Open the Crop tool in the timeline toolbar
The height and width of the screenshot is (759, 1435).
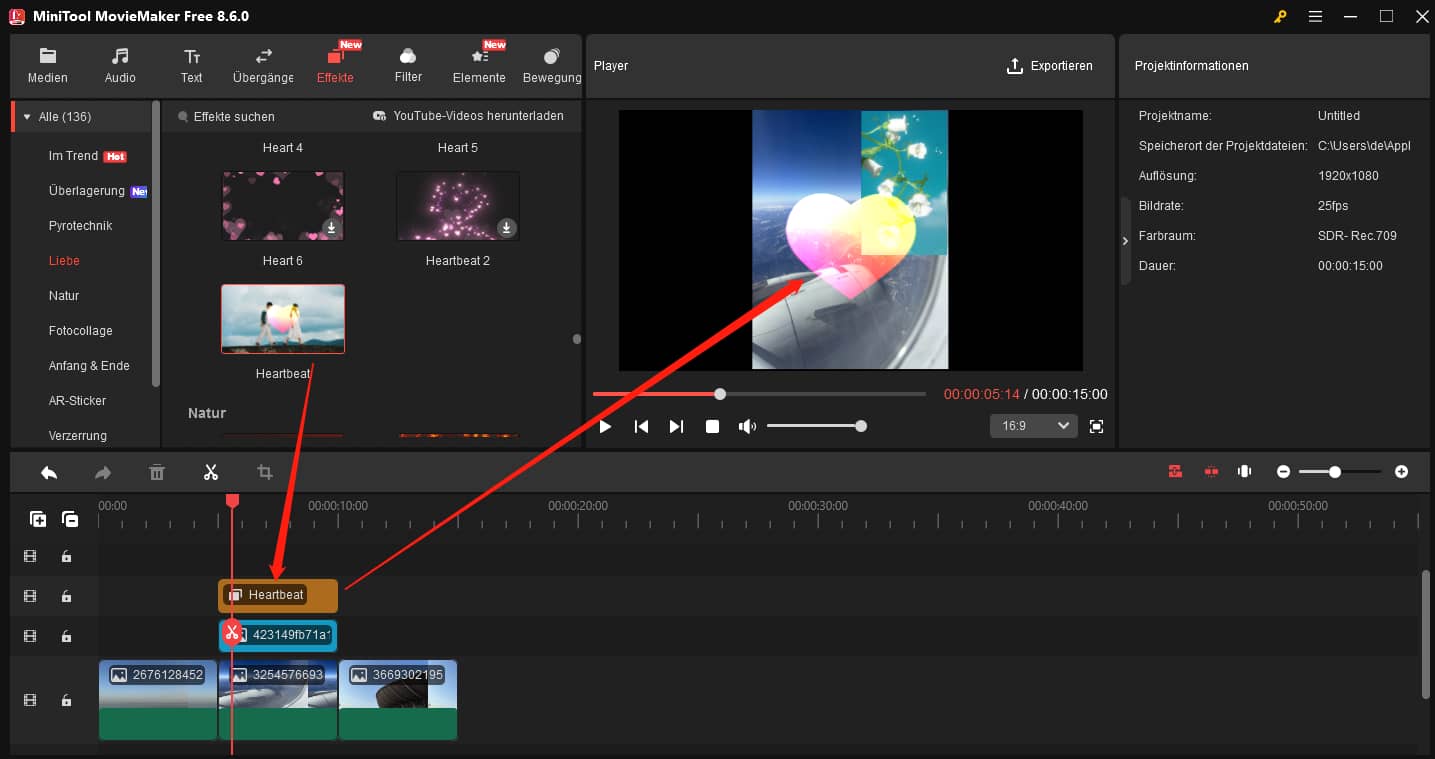264,471
